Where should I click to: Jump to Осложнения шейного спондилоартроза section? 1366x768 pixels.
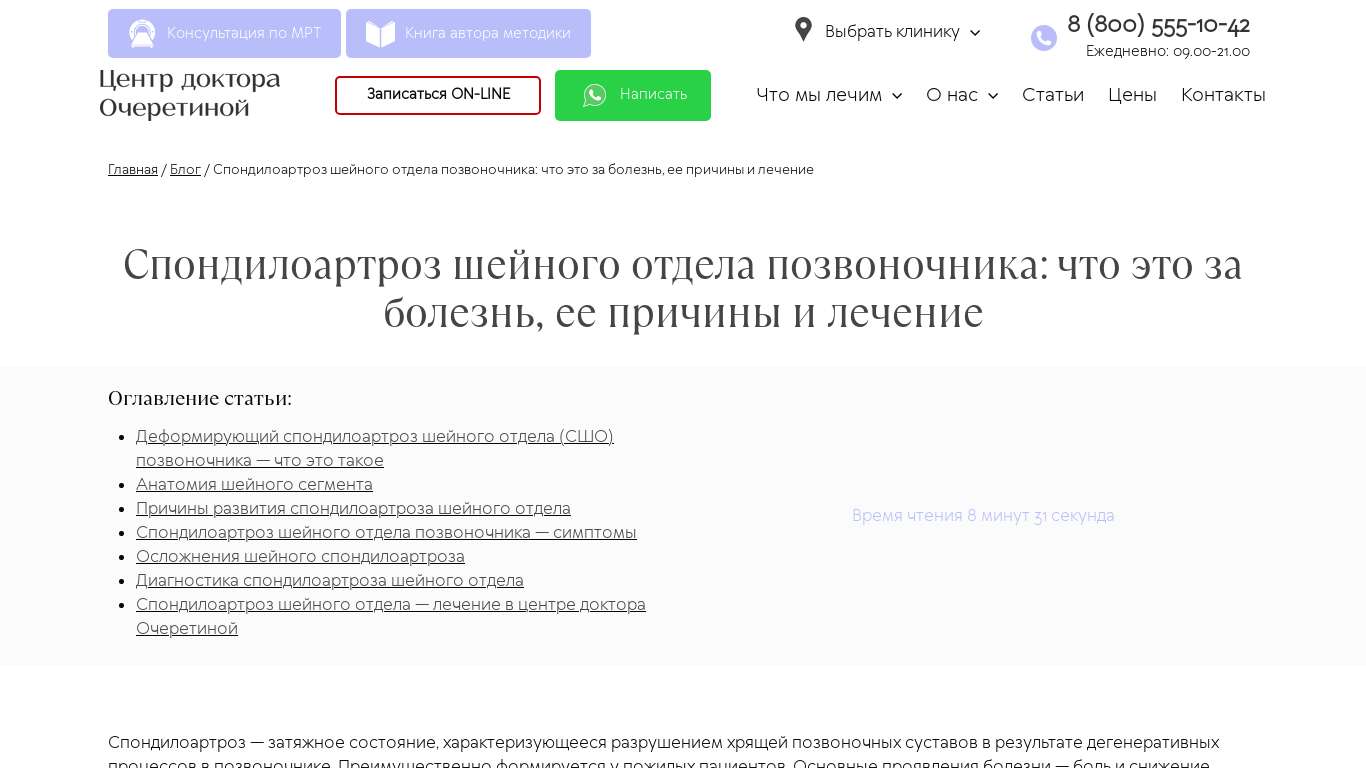300,557
